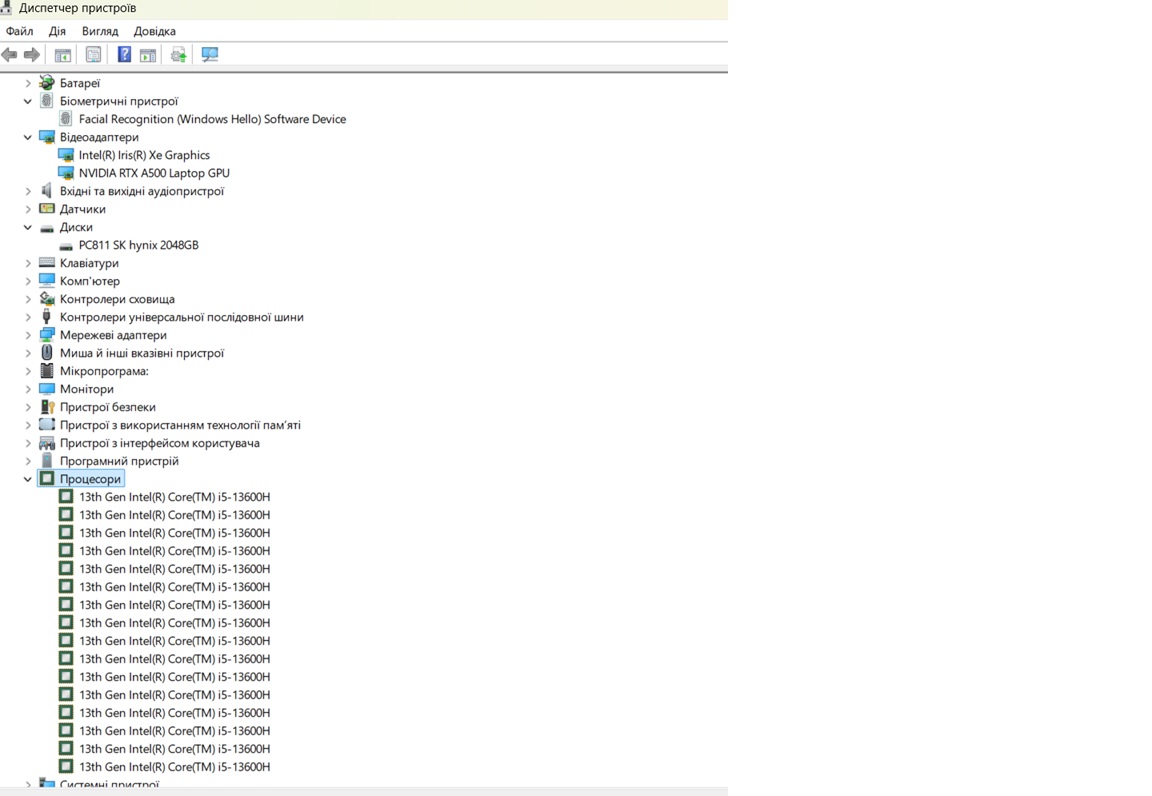The height and width of the screenshot is (796, 1152).
Task: Open the Properties toolbar icon
Action: 93,54
